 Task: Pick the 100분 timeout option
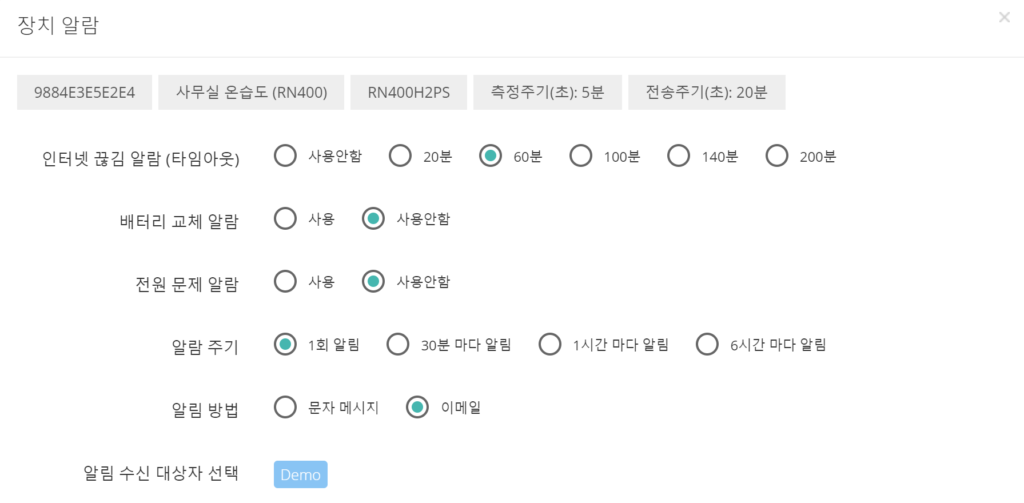click(581, 156)
